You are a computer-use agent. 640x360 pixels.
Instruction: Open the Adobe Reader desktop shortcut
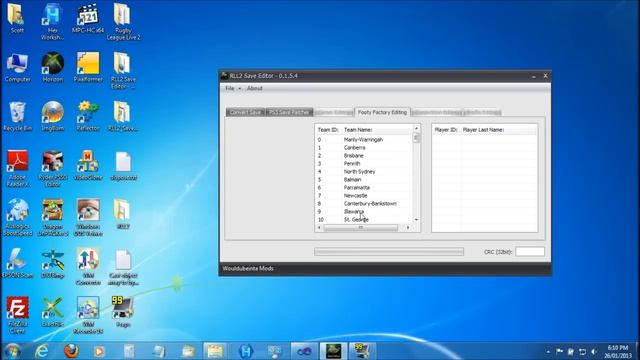(17, 168)
